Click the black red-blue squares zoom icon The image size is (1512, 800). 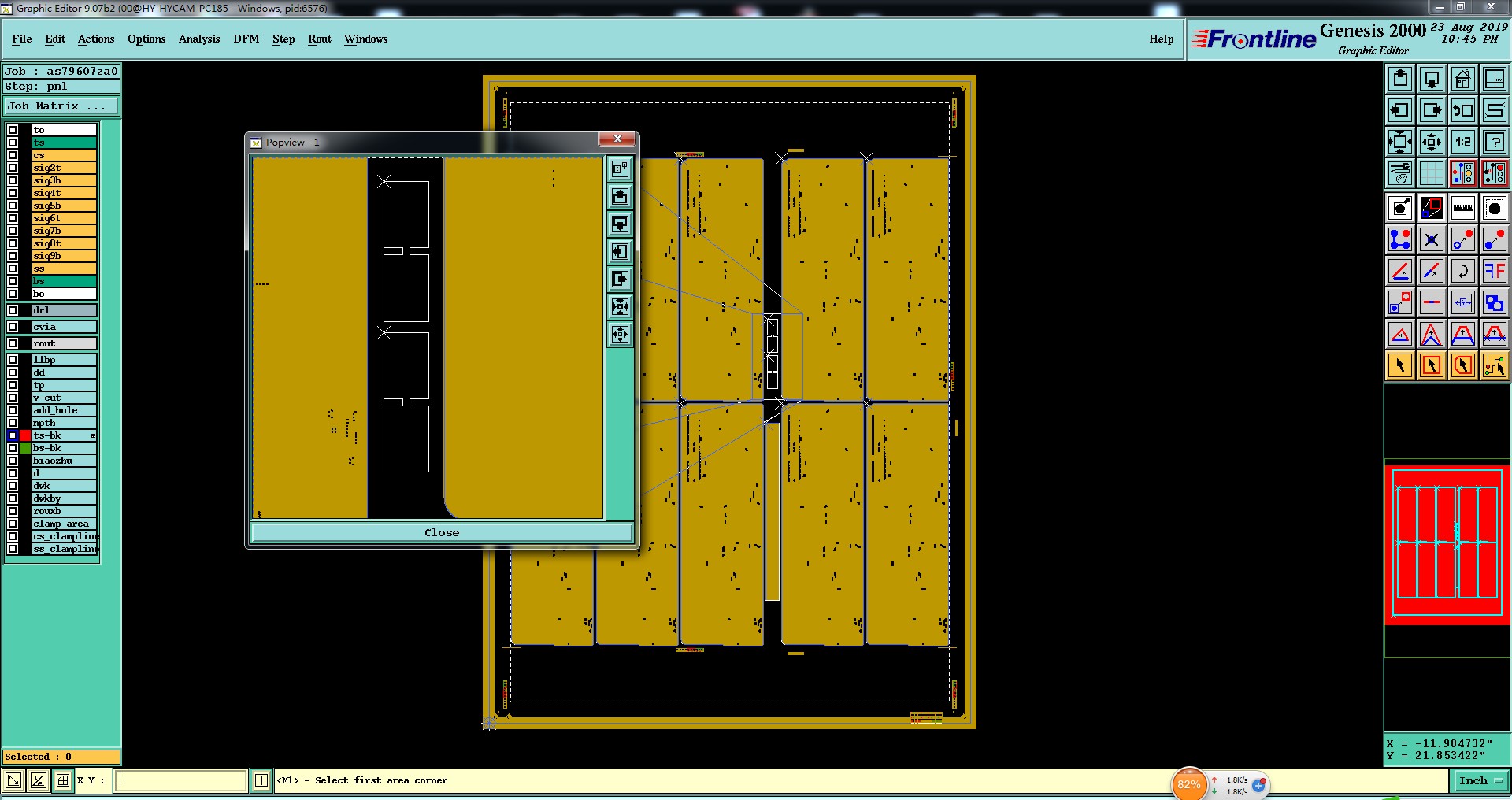pyautogui.click(x=1432, y=208)
